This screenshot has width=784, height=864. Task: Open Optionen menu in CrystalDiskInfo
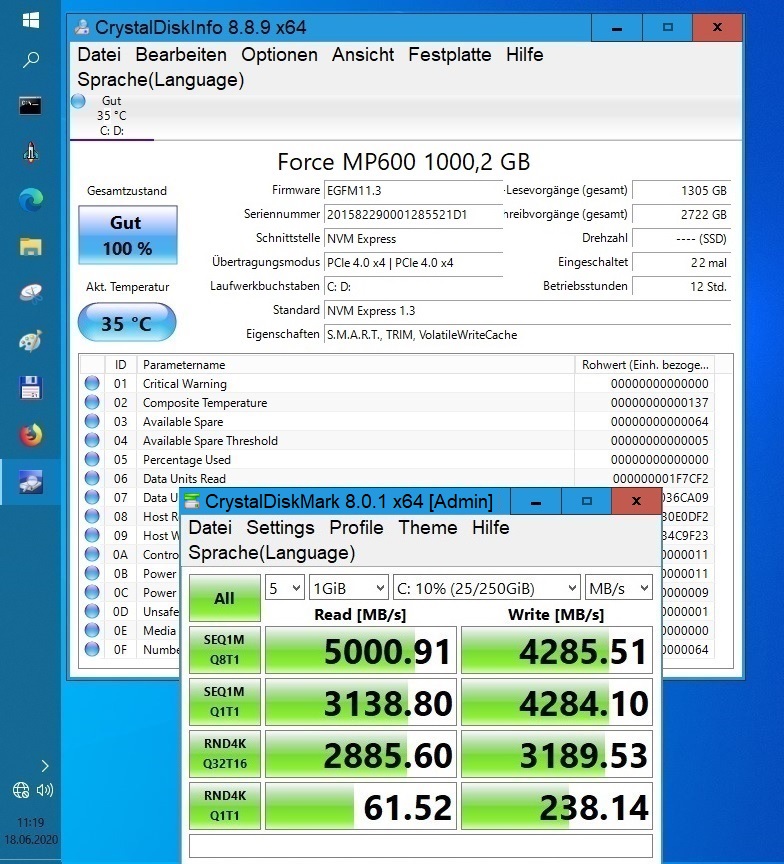click(x=279, y=55)
